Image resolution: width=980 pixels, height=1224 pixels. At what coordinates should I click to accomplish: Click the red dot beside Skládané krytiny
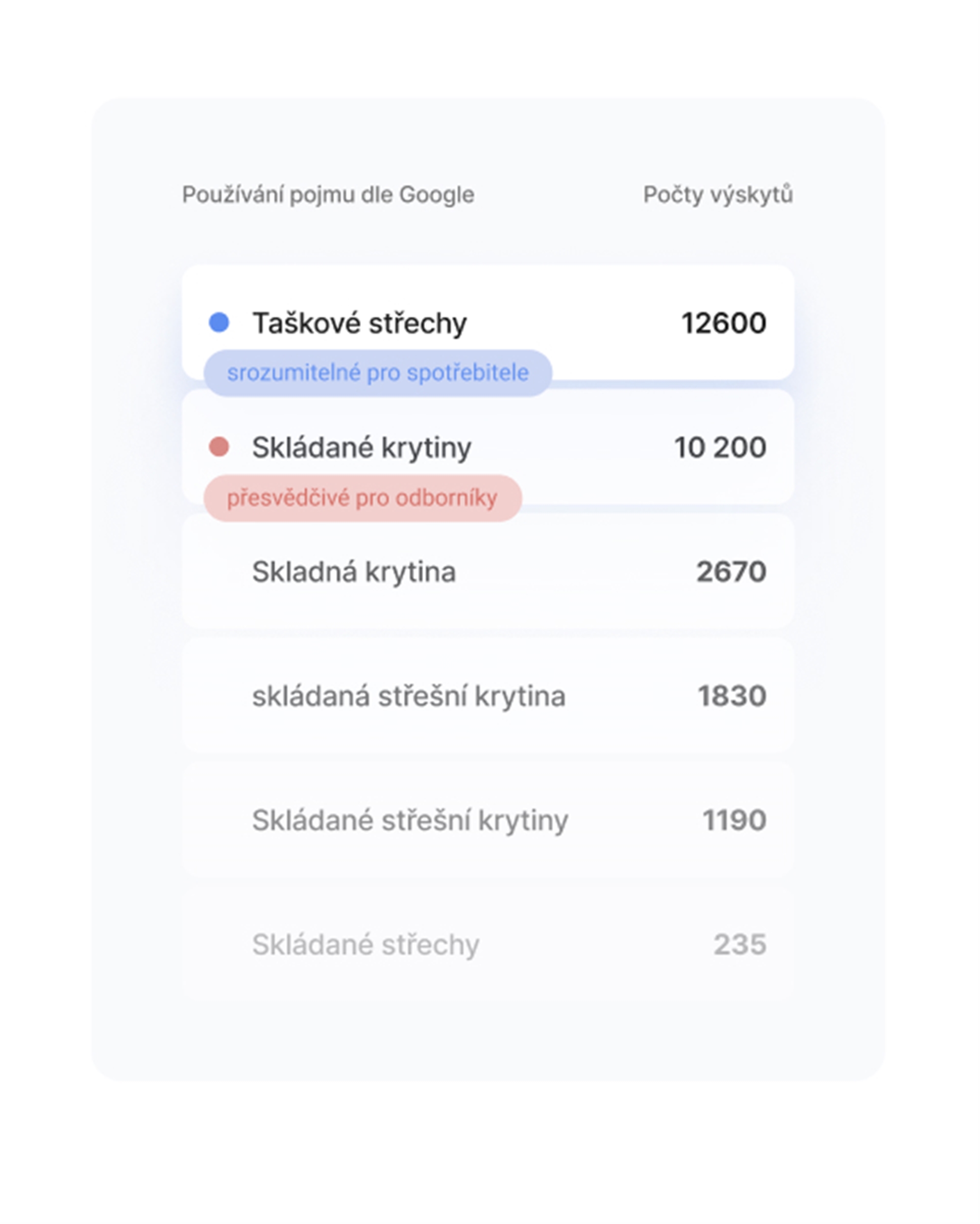coord(219,447)
